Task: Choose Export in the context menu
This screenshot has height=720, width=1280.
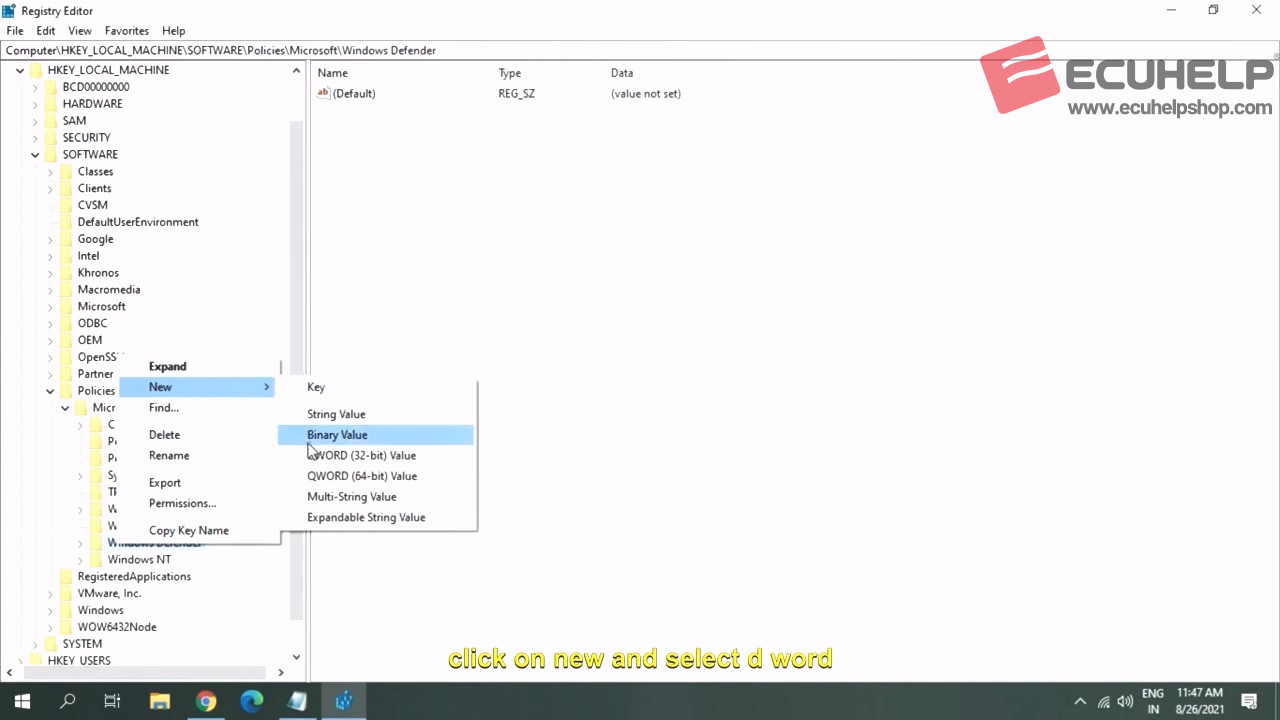Action: tap(198, 483)
